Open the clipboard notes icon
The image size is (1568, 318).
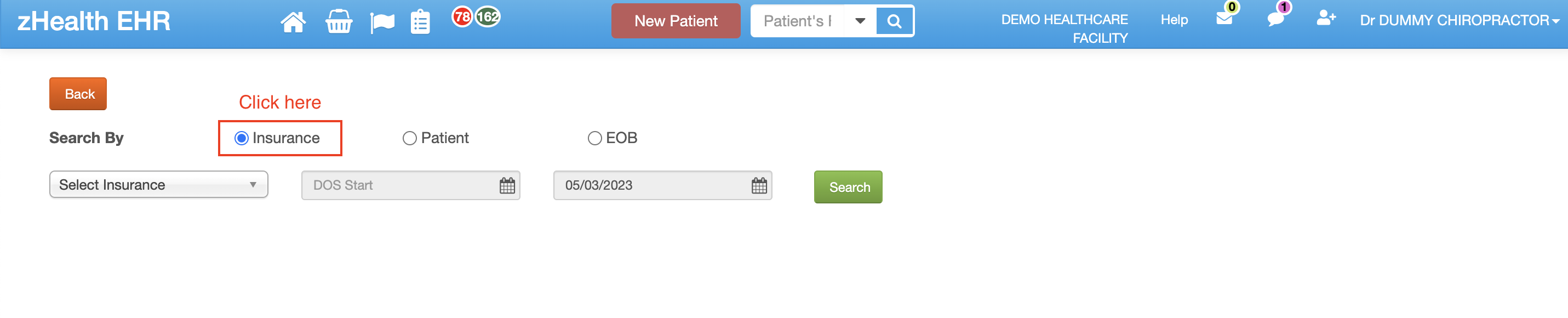pyautogui.click(x=420, y=22)
